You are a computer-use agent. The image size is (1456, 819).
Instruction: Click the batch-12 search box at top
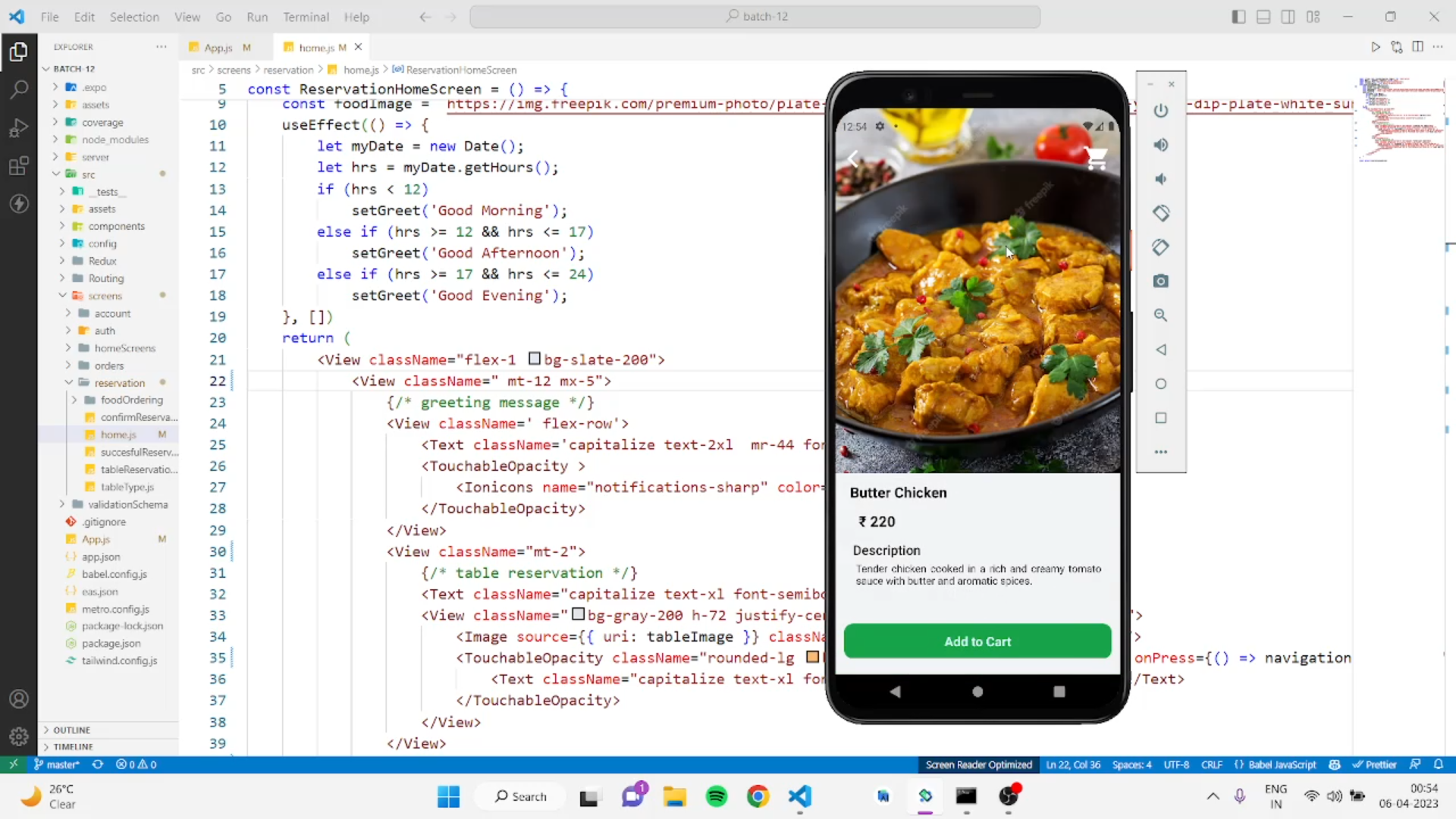coord(756,16)
